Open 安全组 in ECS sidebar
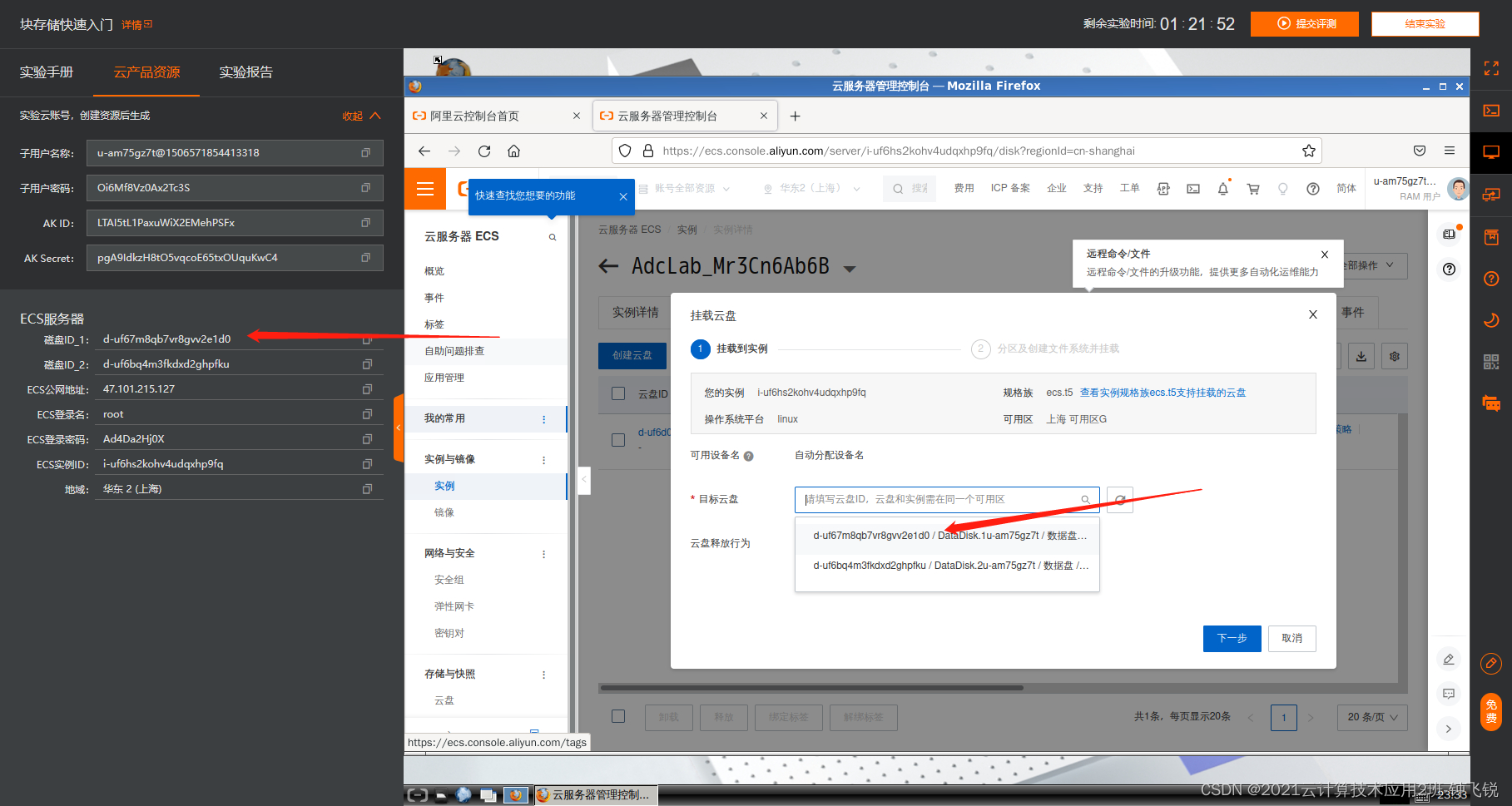The width and height of the screenshot is (1512, 806). pyautogui.click(x=449, y=581)
